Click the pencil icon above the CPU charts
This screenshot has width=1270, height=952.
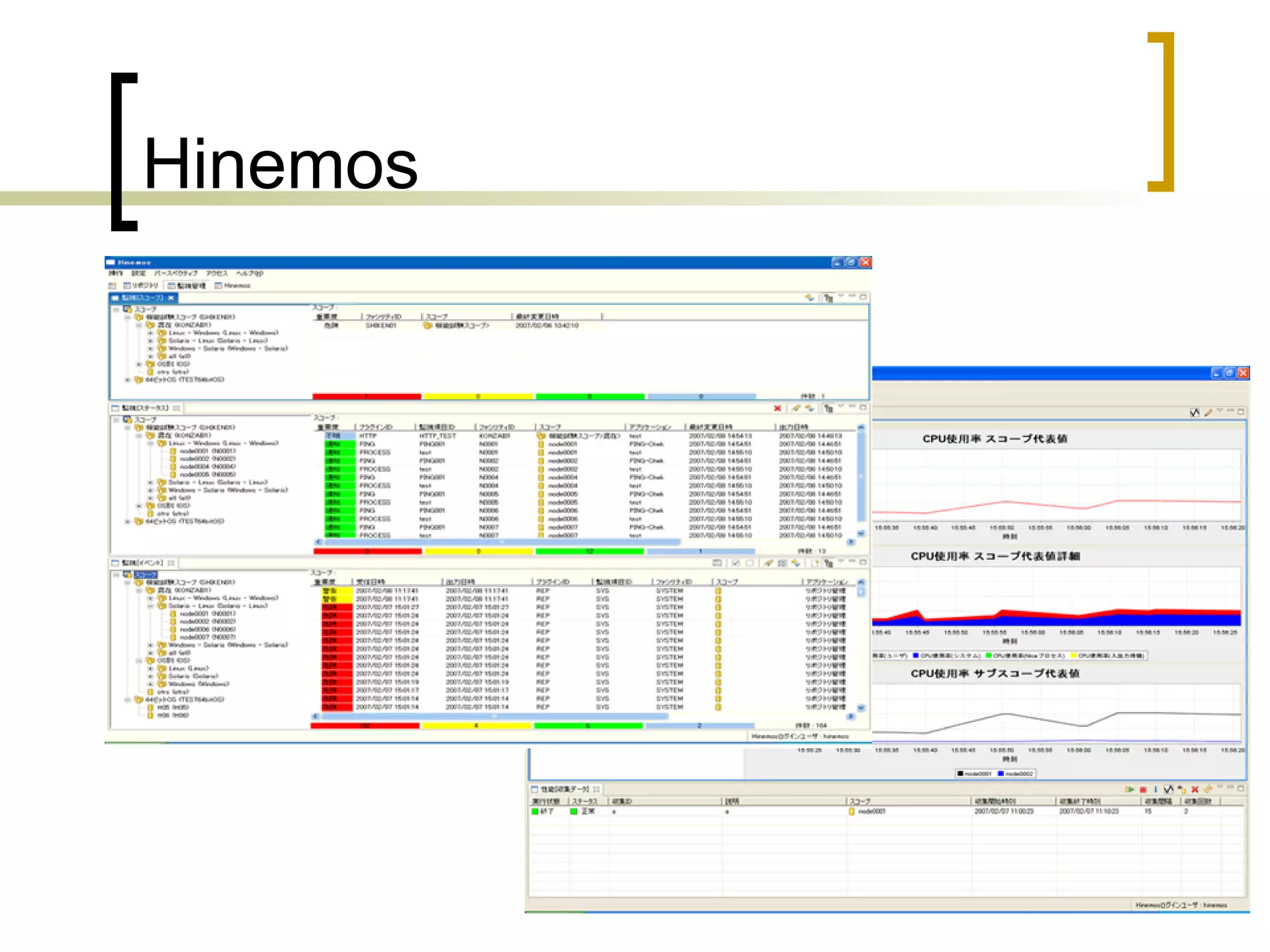click(1208, 412)
